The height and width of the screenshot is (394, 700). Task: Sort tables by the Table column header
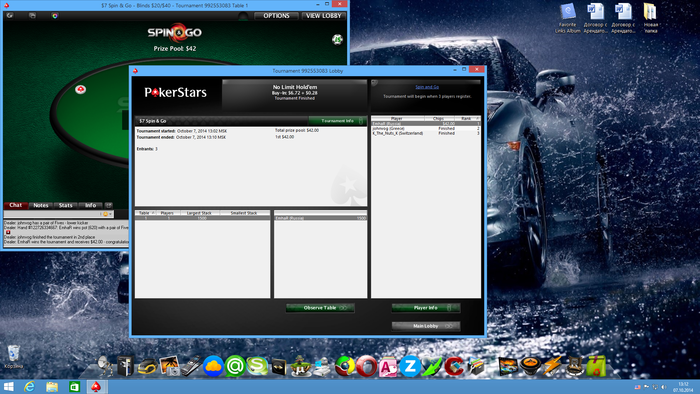[146, 213]
